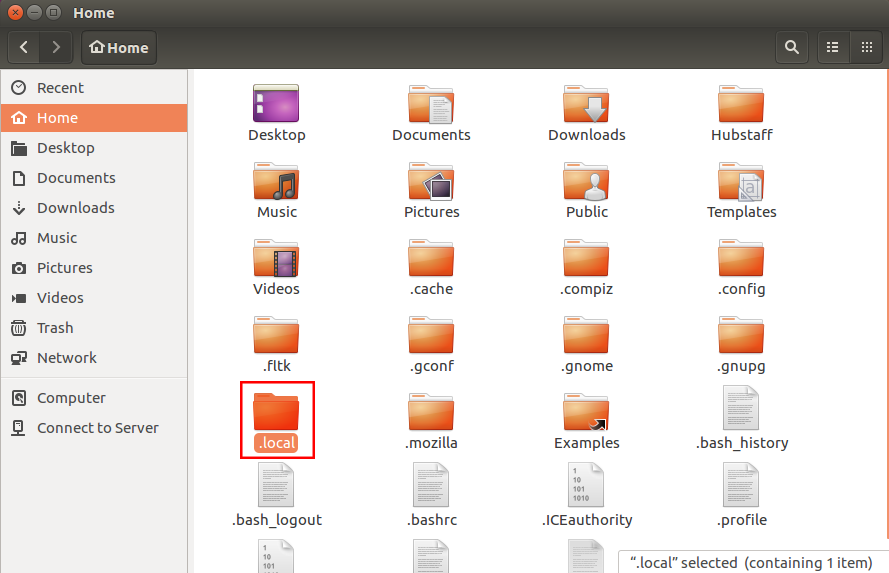
Task: Go forward with the right arrow button
Action: [x=56, y=48]
